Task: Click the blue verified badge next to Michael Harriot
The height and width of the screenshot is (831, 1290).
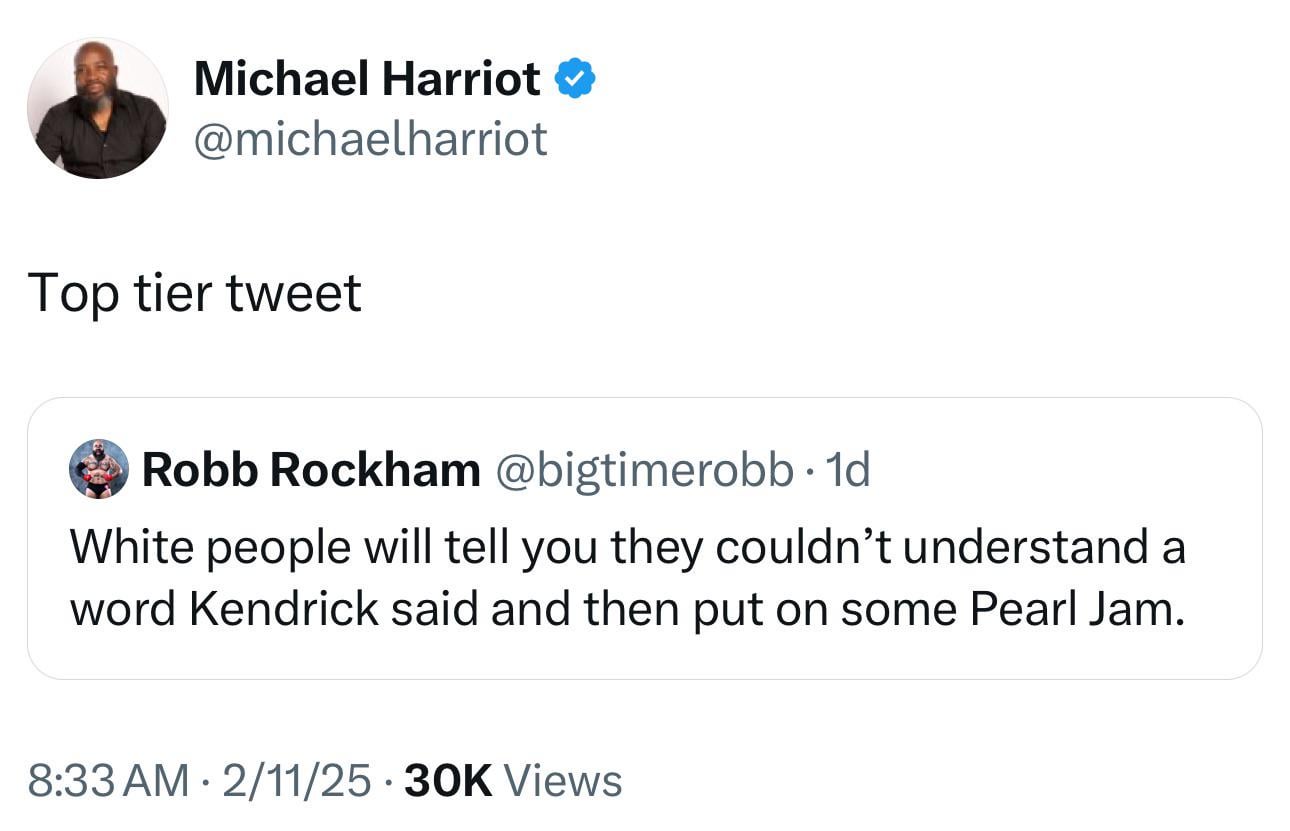Action: point(575,76)
